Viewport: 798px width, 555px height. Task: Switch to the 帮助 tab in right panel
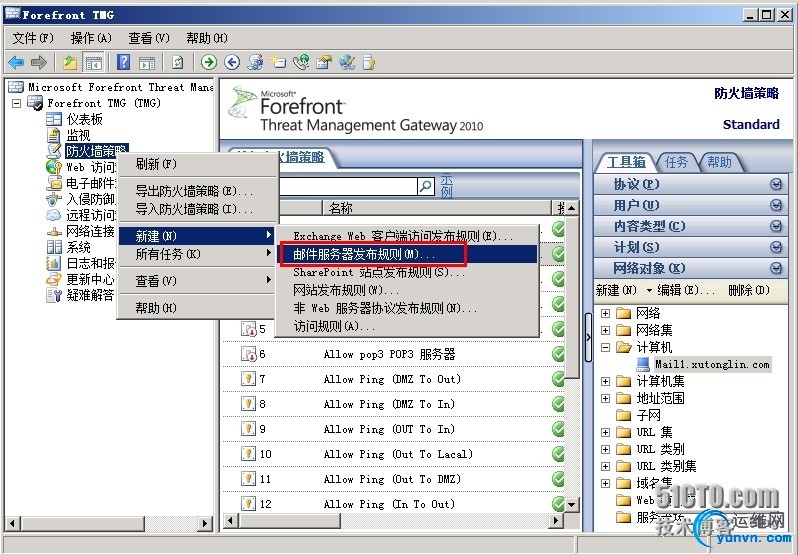719,162
